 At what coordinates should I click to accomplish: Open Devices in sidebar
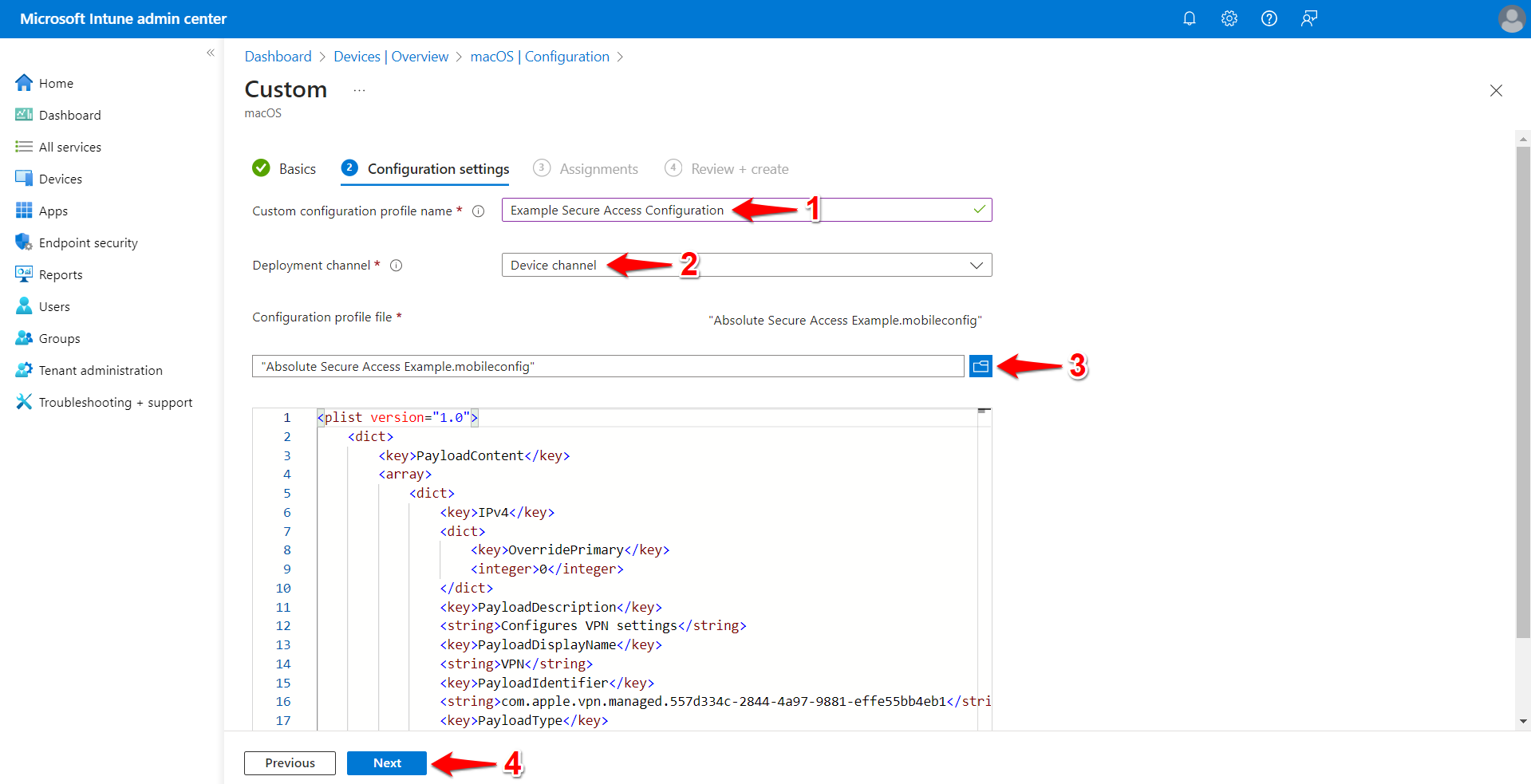[60, 179]
